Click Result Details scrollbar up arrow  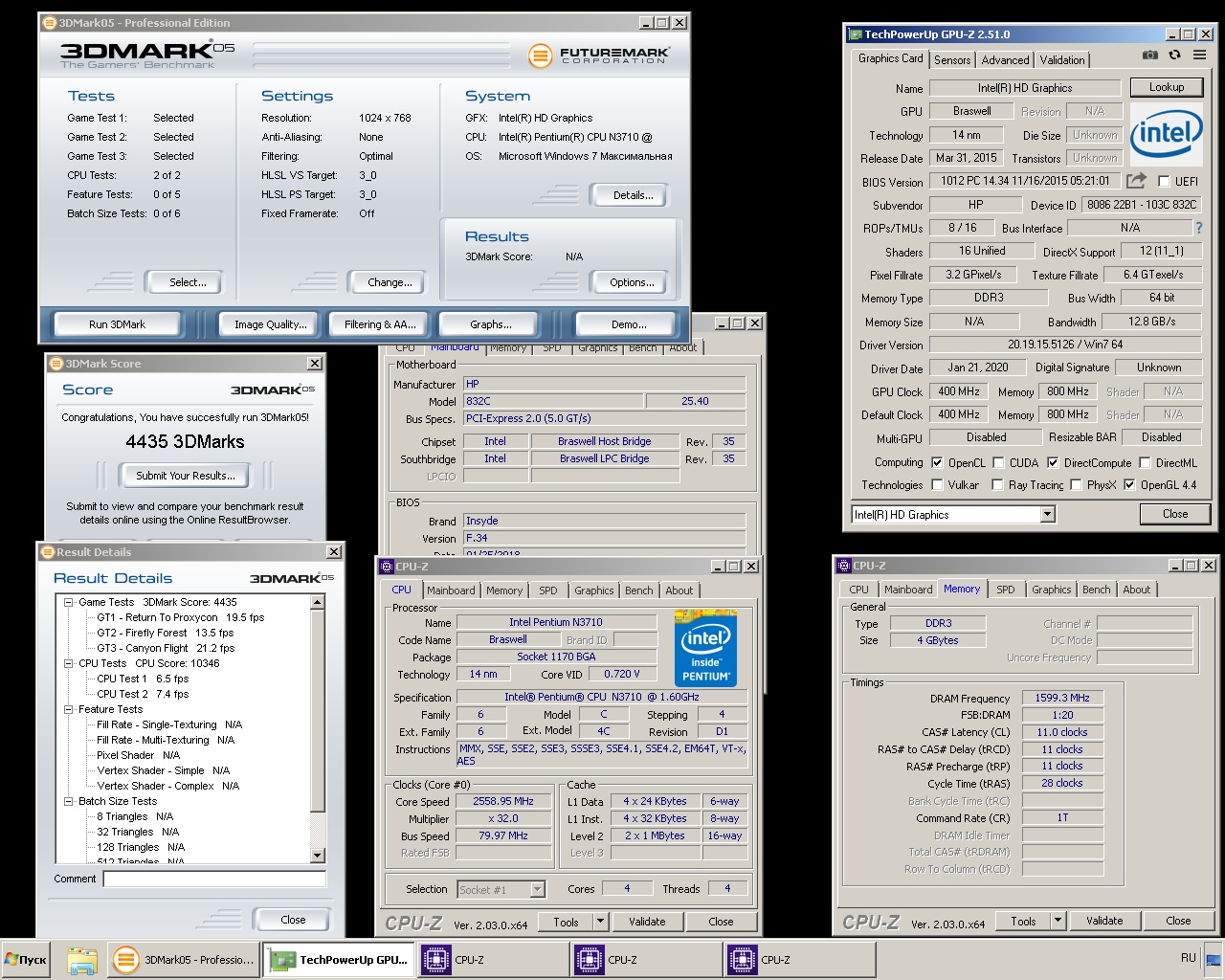[318, 602]
